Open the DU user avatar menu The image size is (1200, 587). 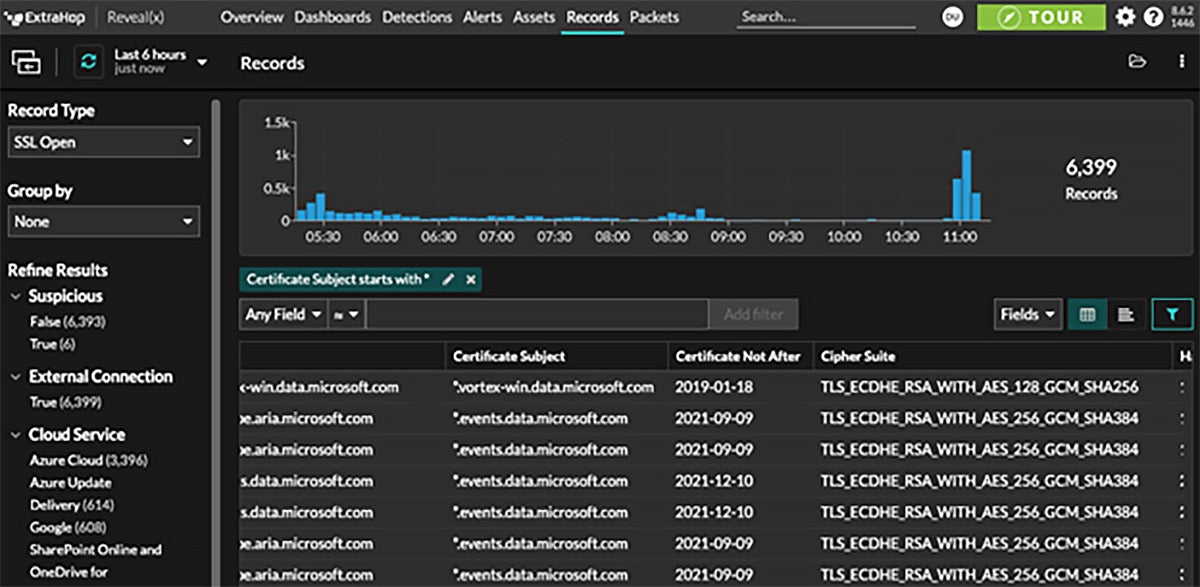(x=952, y=17)
